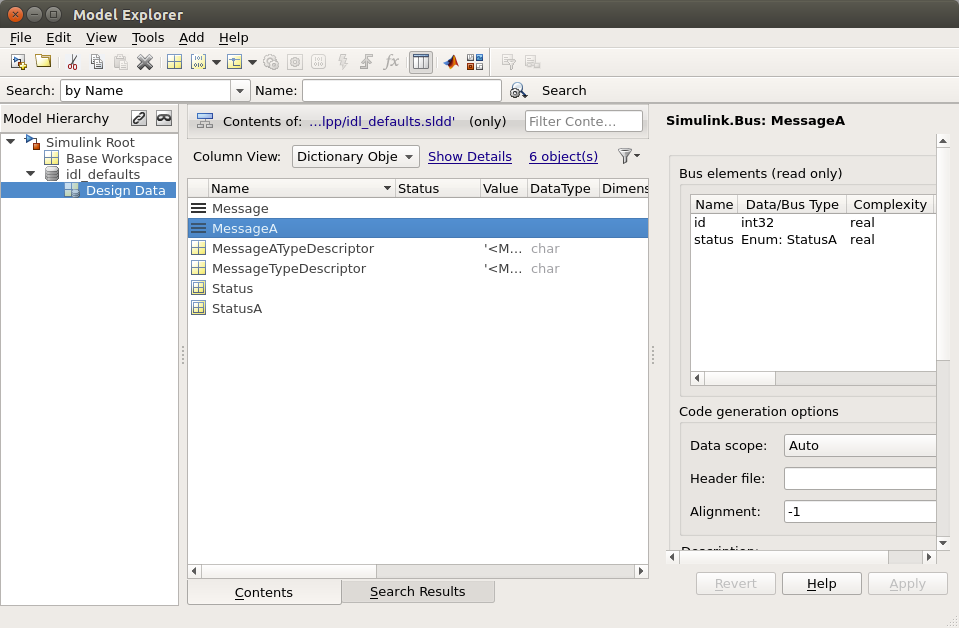The image size is (959, 628).
Task: Open the Column View dropdown
Action: click(x=355, y=157)
